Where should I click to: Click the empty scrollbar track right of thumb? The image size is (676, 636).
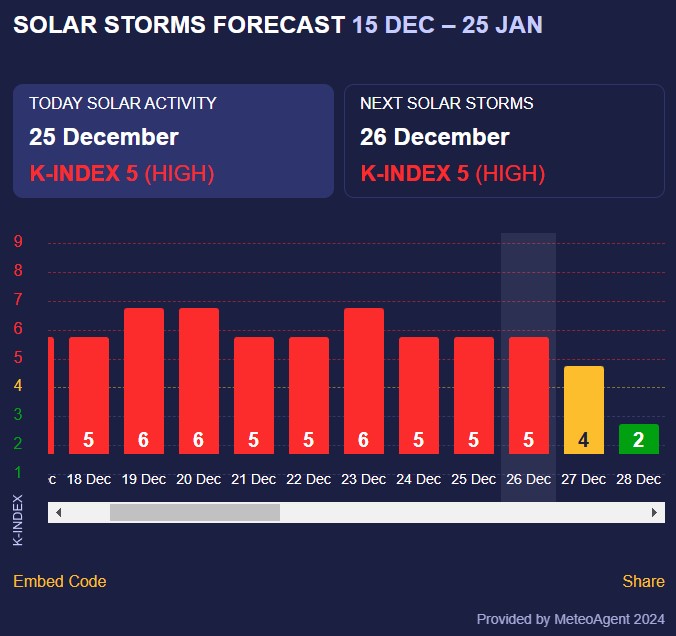(x=460, y=512)
